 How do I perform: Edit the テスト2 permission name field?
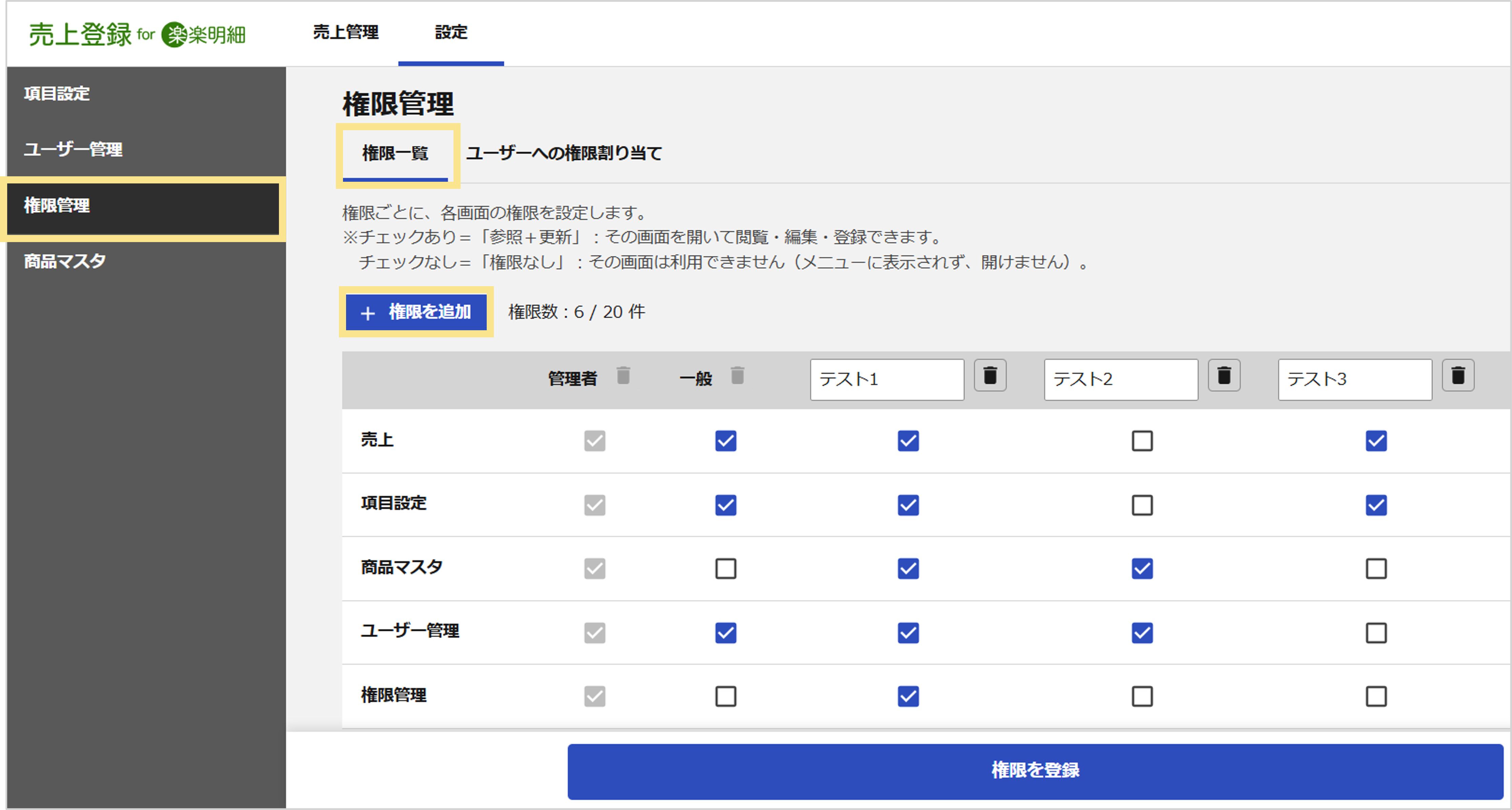click(1121, 380)
